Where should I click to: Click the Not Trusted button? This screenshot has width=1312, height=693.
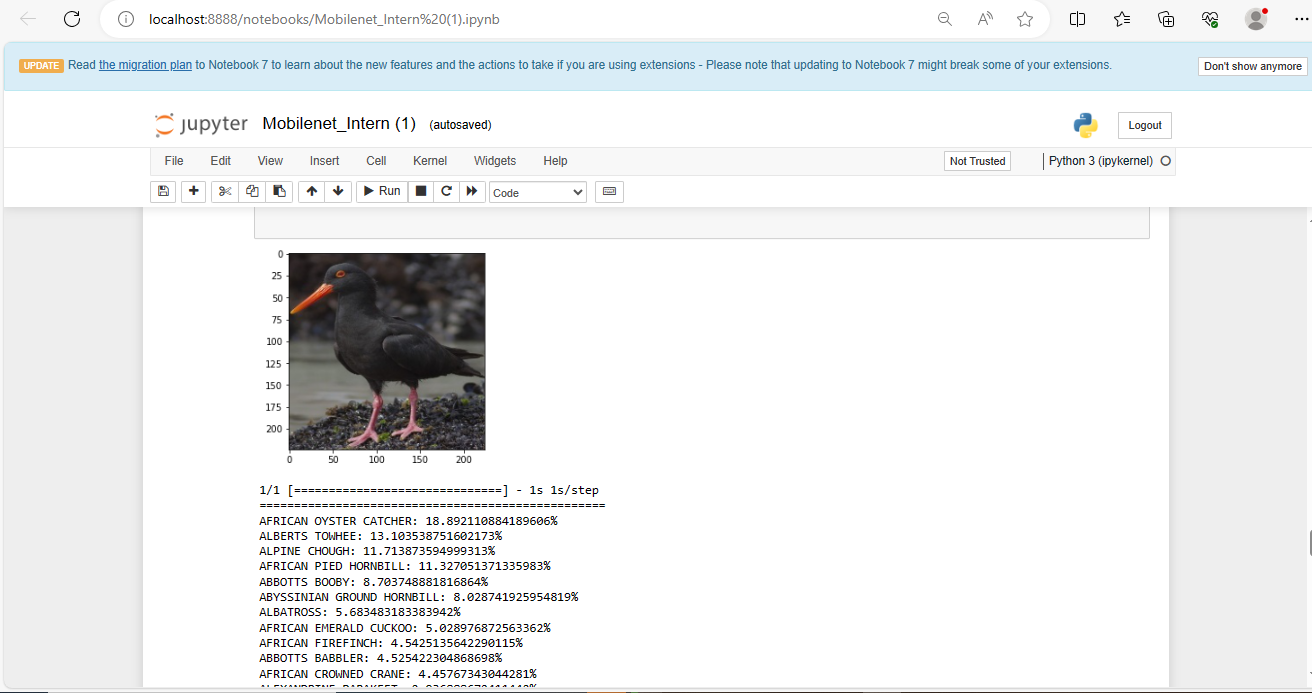(978, 161)
